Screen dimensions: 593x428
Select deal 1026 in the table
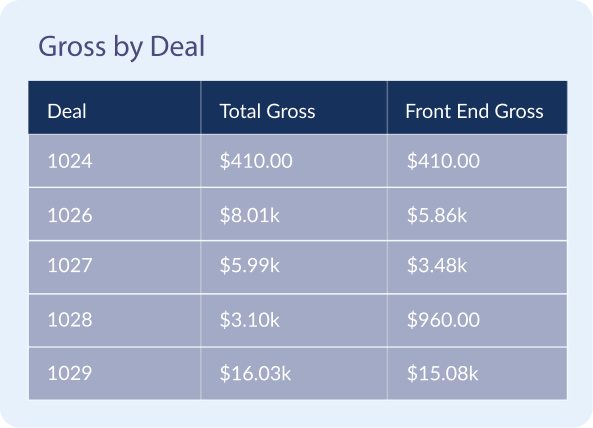[x=70, y=215]
